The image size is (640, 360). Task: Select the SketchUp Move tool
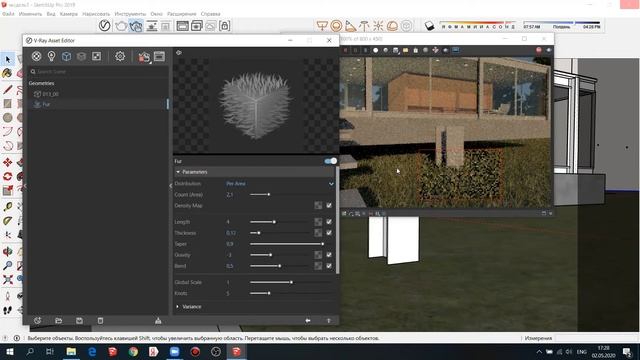[x=7, y=162]
